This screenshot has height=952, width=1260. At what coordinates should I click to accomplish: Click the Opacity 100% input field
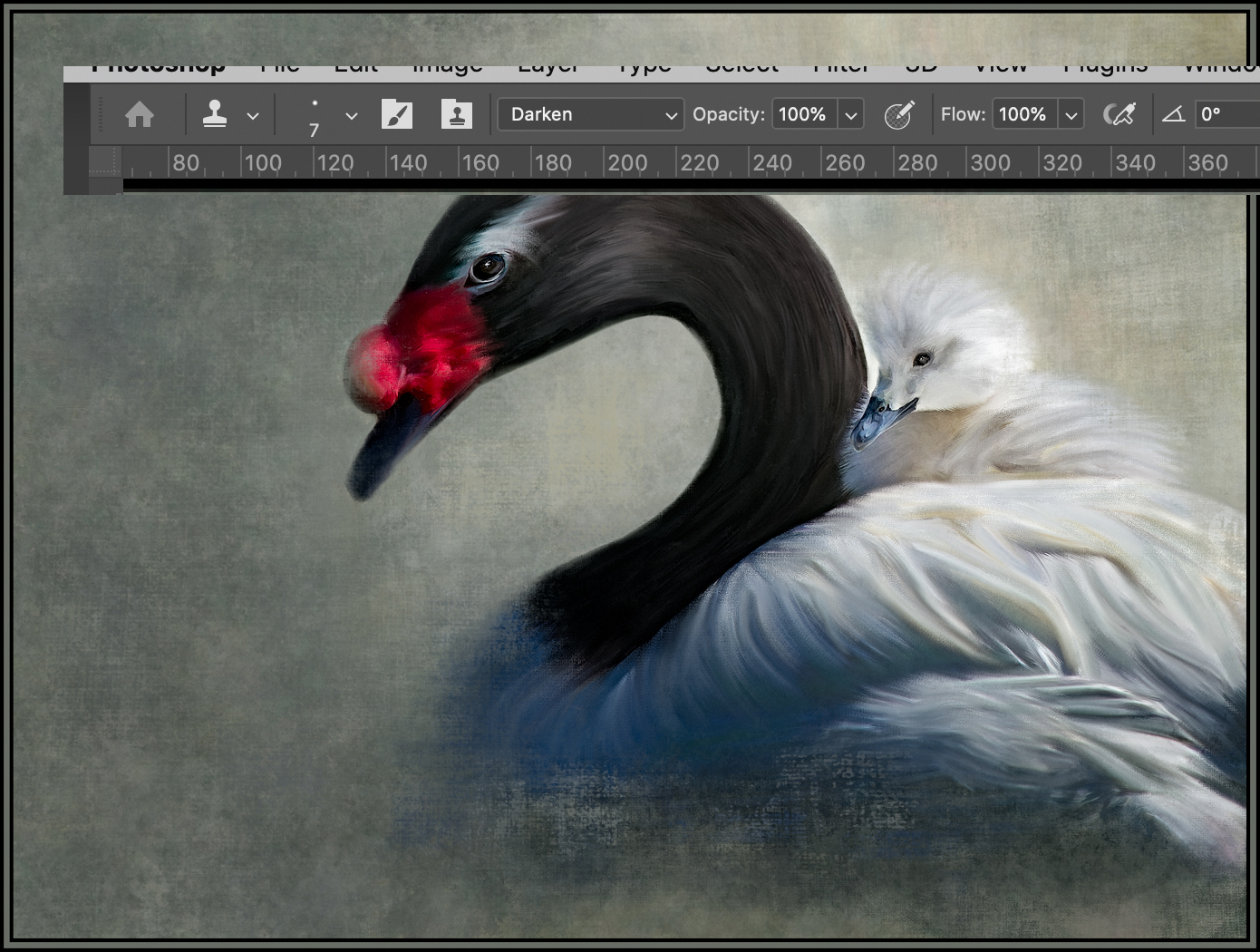tap(803, 115)
